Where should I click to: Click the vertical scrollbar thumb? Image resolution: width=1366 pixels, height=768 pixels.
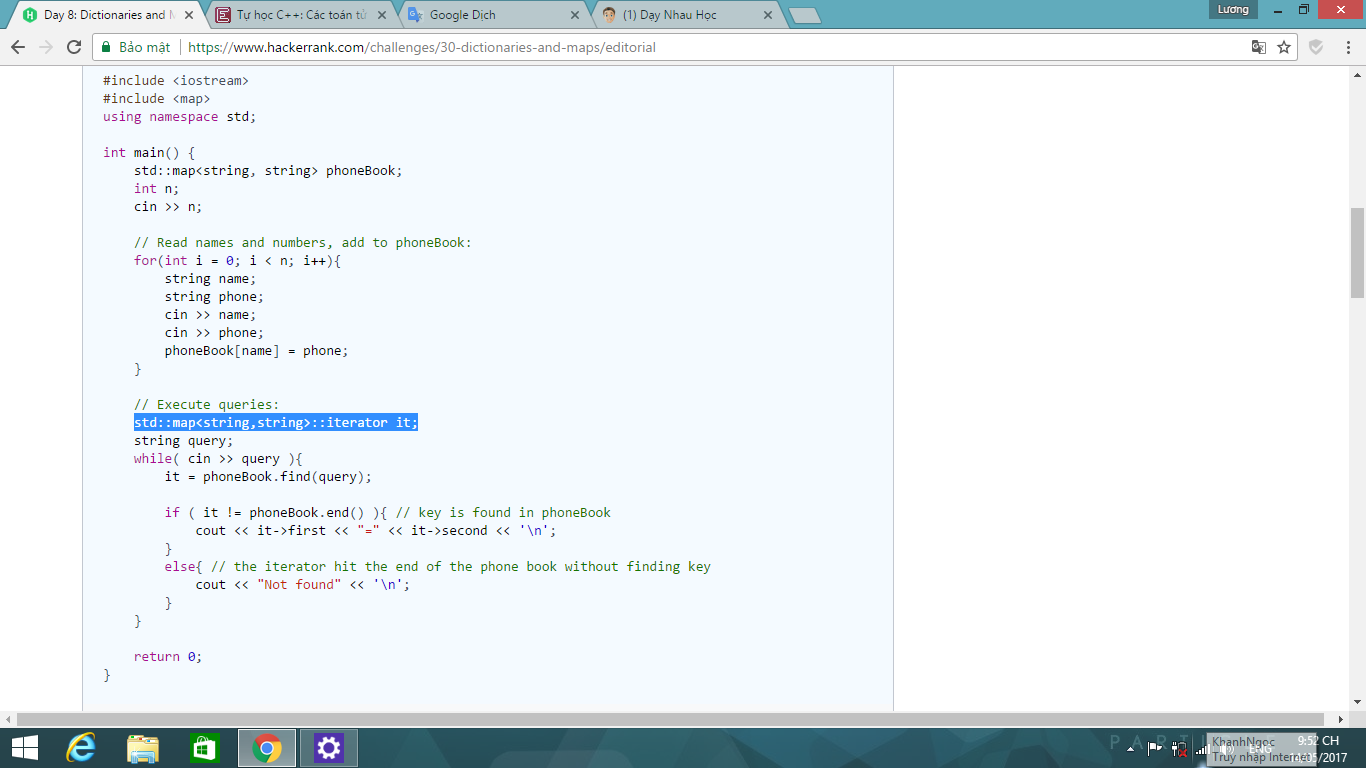tap(1357, 253)
